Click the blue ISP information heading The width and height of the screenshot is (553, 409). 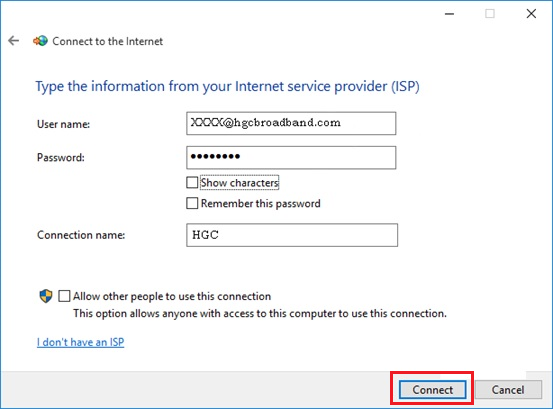pos(227,86)
